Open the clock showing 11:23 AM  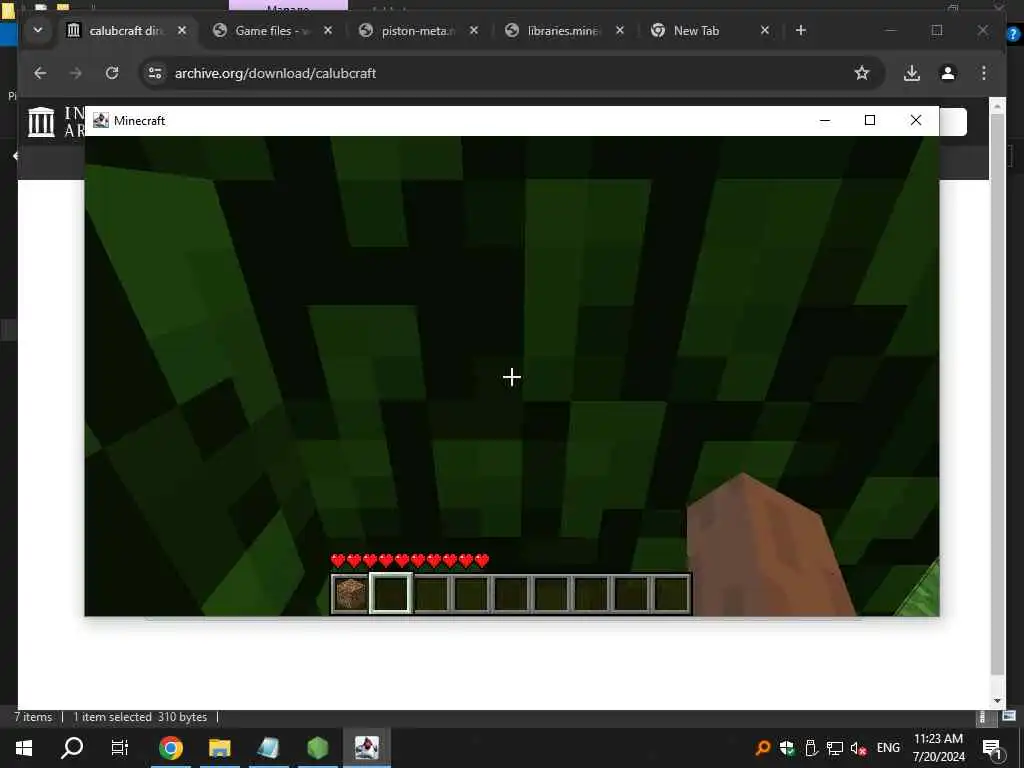click(x=938, y=748)
